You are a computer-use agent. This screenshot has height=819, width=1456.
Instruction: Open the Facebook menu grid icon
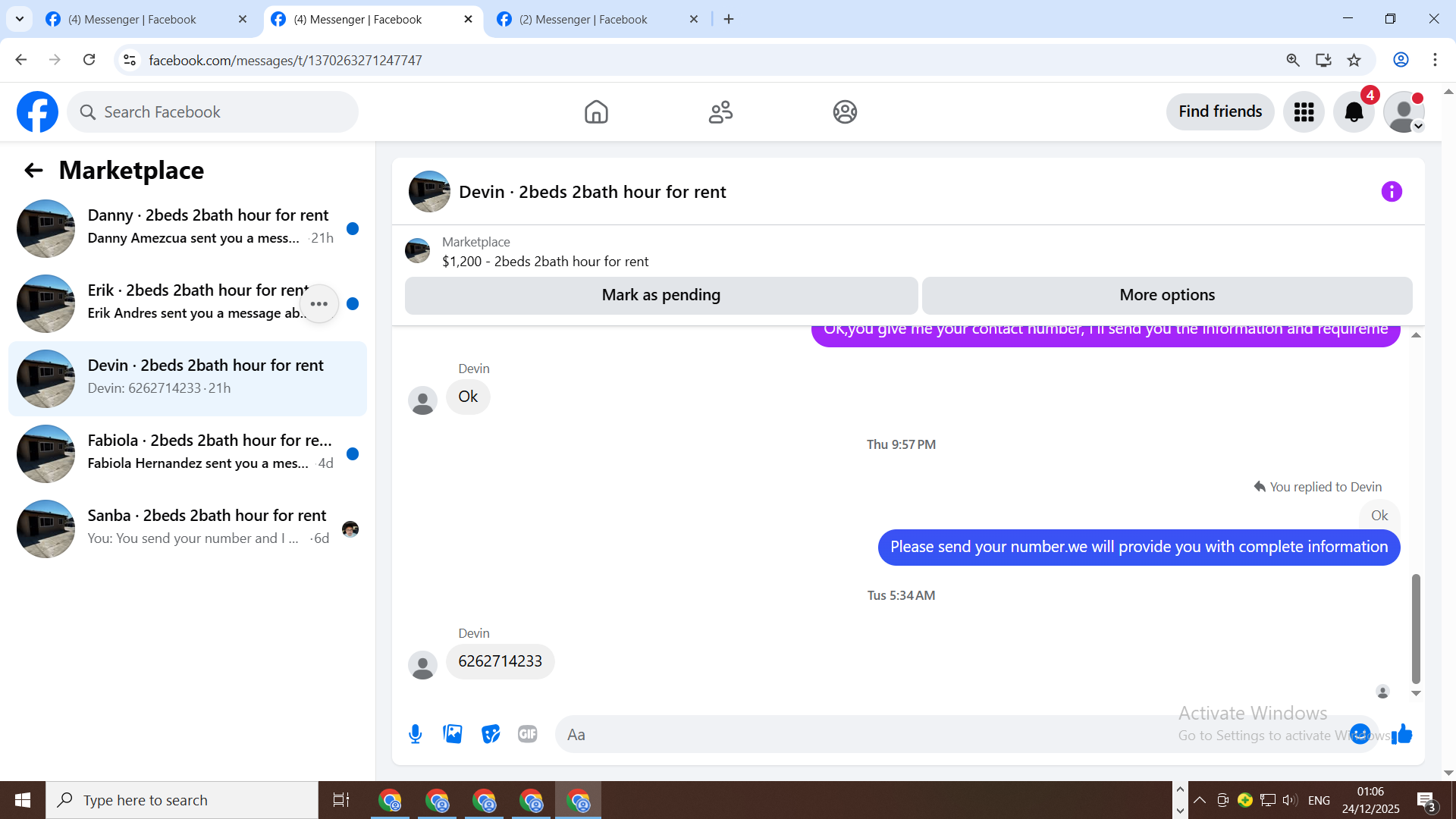pyautogui.click(x=1304, y=112)
